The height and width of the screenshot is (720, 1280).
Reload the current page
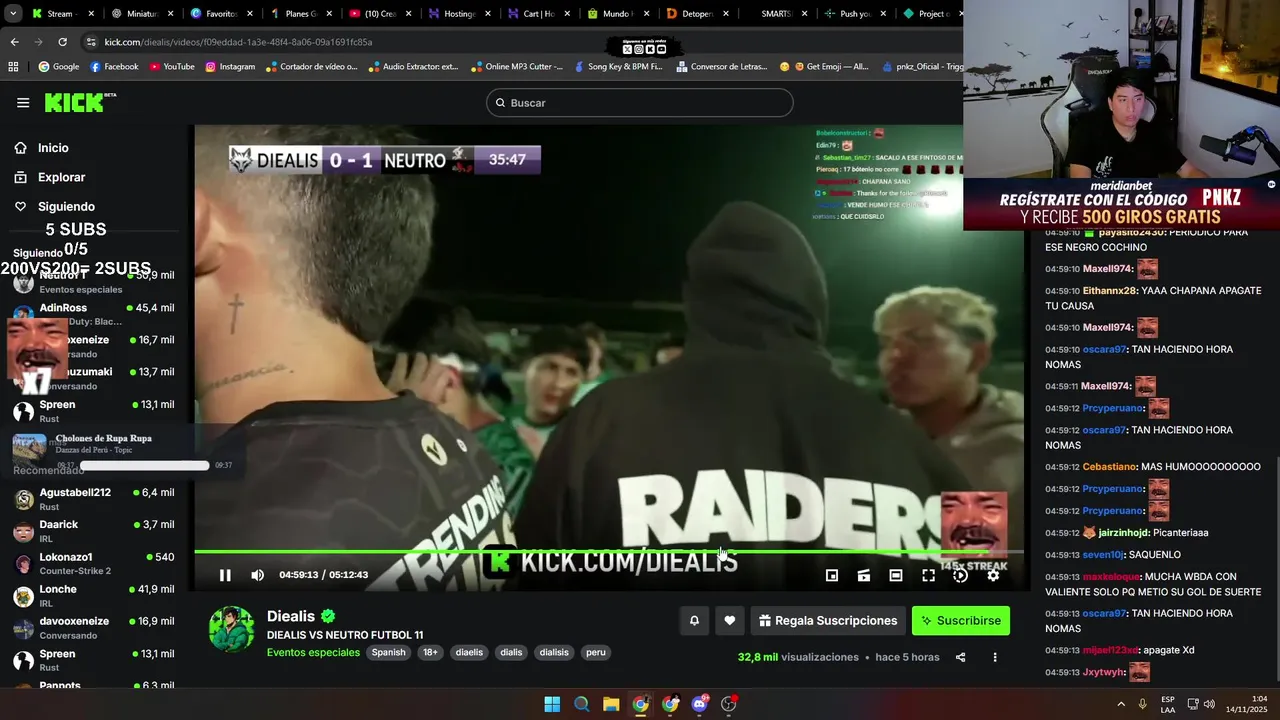[x=62, y=42]
